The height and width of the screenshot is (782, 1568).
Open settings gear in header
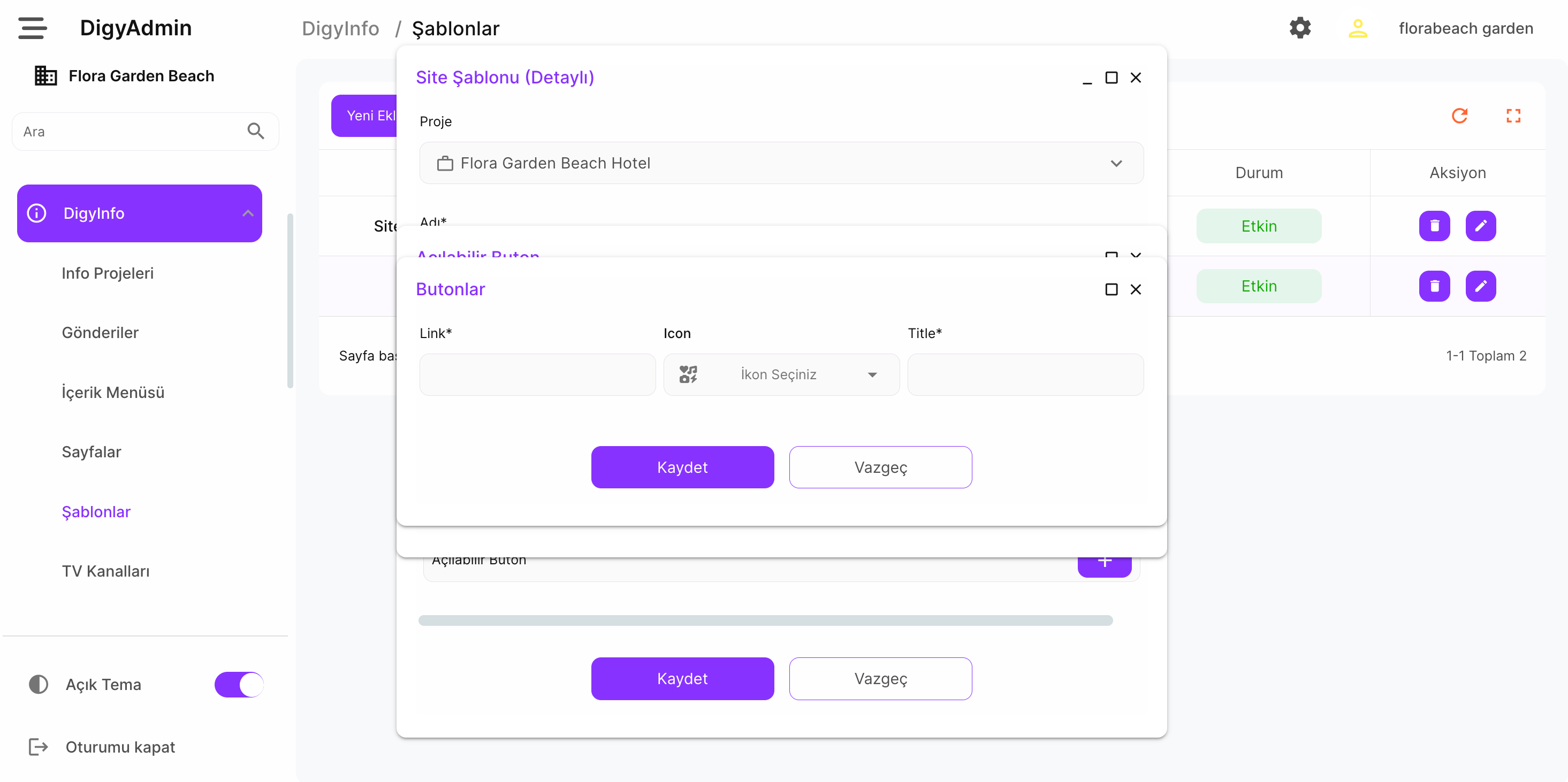tap(1299, 28)
